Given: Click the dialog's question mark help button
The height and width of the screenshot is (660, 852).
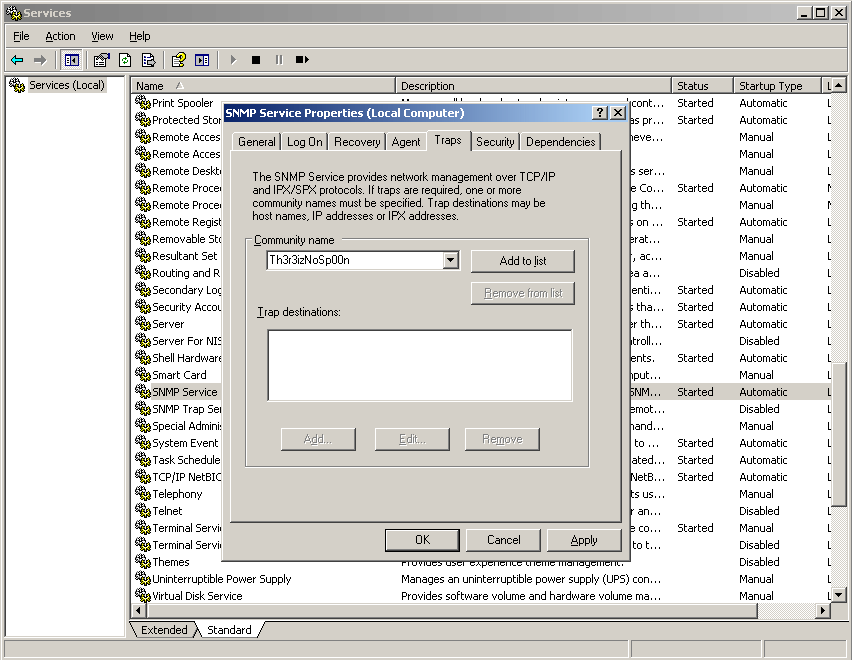Looking at the screenshot, I should 600,113.
